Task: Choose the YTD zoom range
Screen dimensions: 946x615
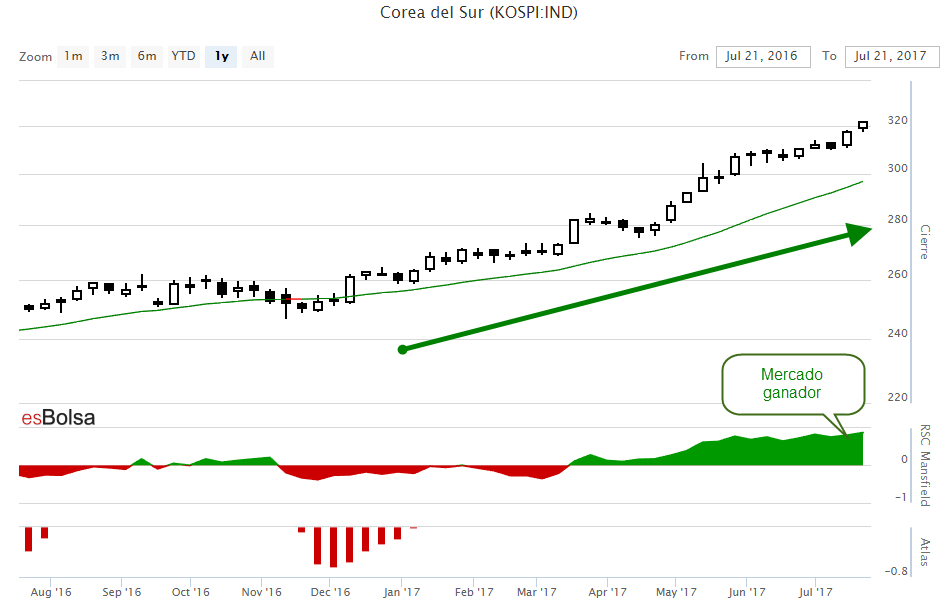Action: click(183, 56)
